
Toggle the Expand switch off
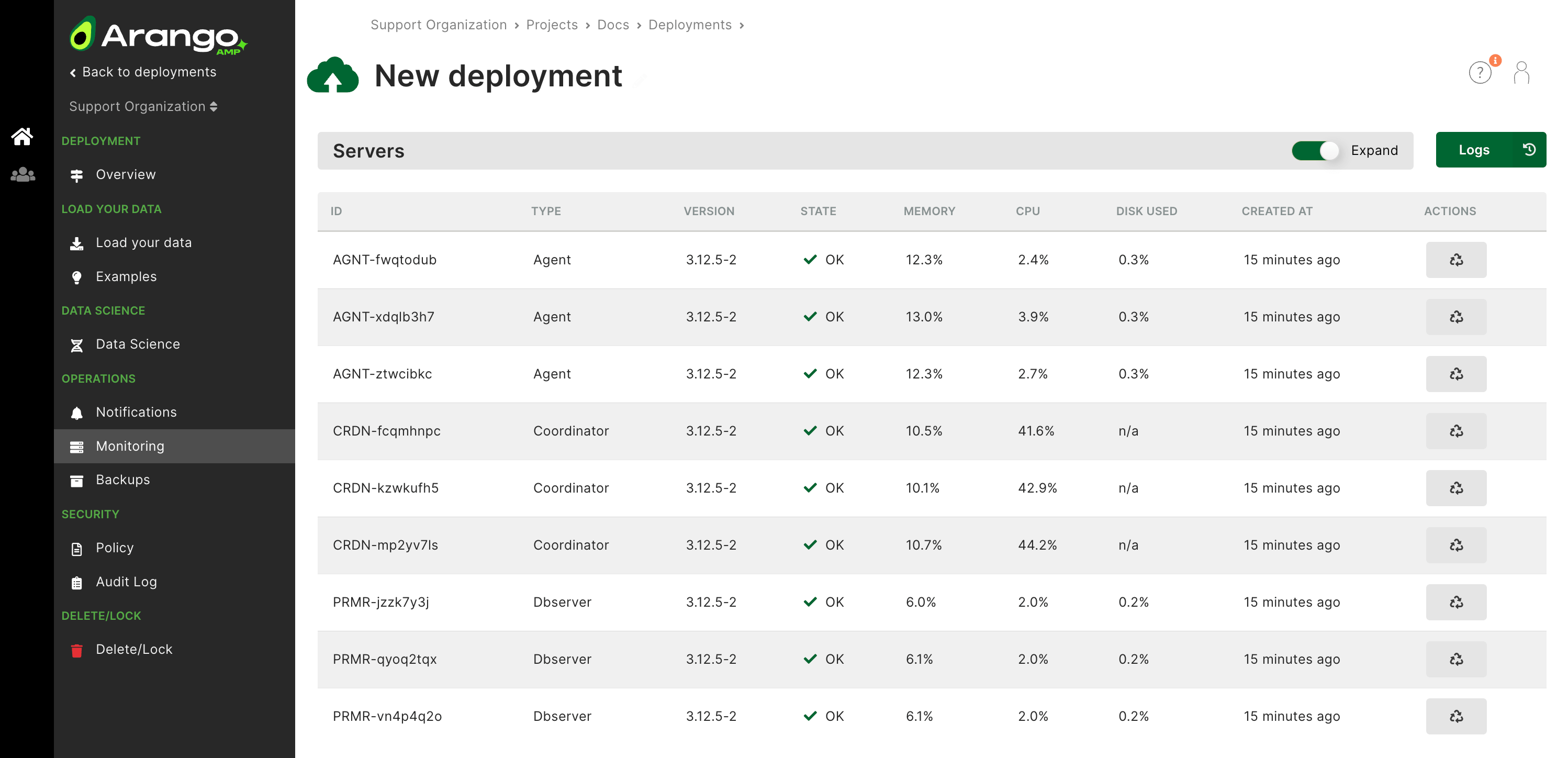click(1315, 150)
